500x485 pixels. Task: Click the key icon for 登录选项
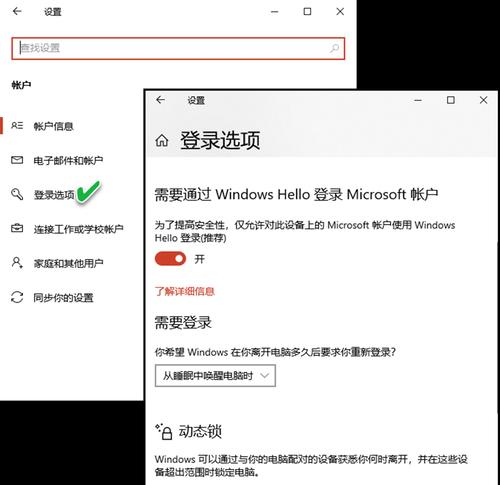tap(17, 194)
